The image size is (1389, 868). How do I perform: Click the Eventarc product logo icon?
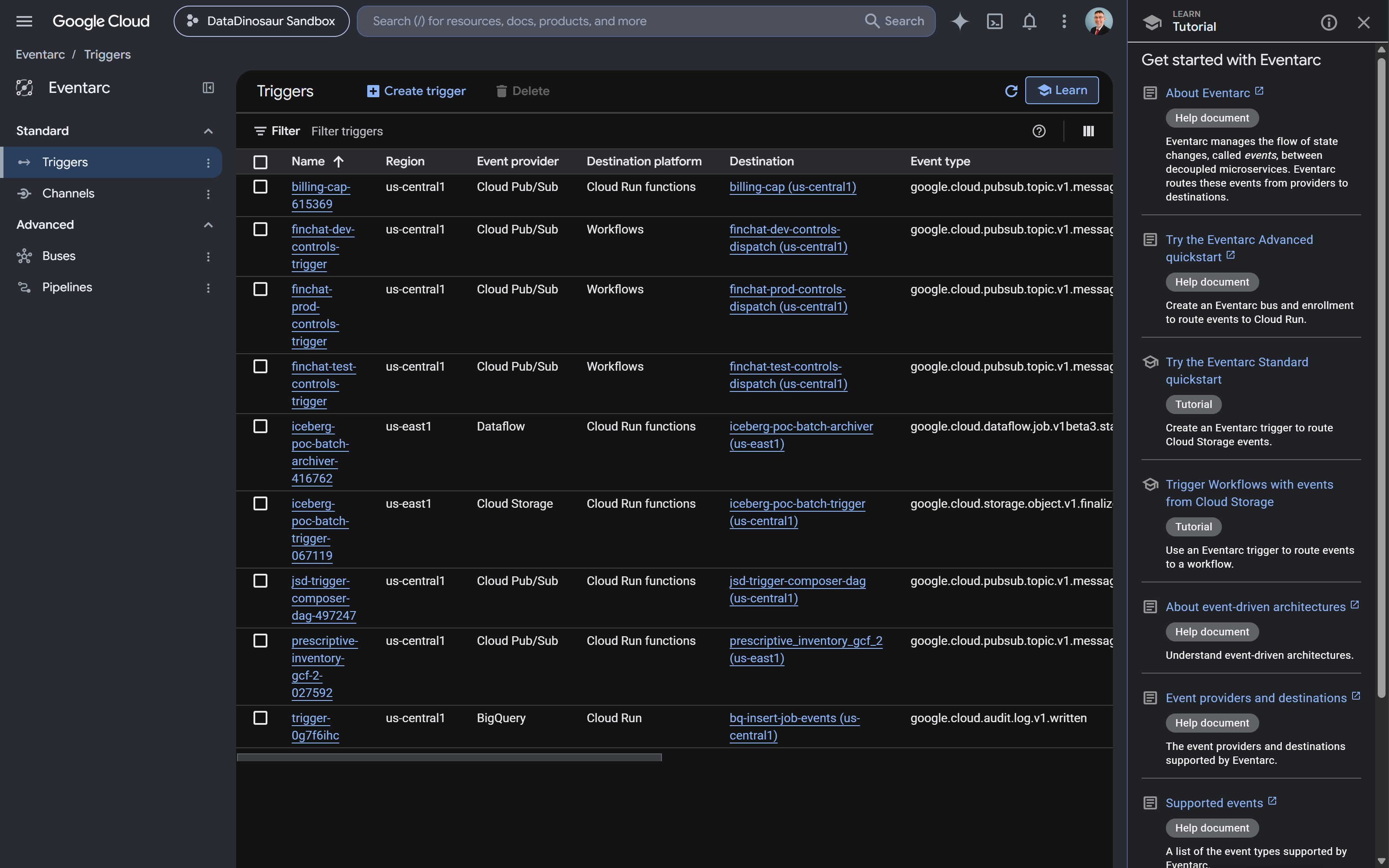click(x=24, y=87)
